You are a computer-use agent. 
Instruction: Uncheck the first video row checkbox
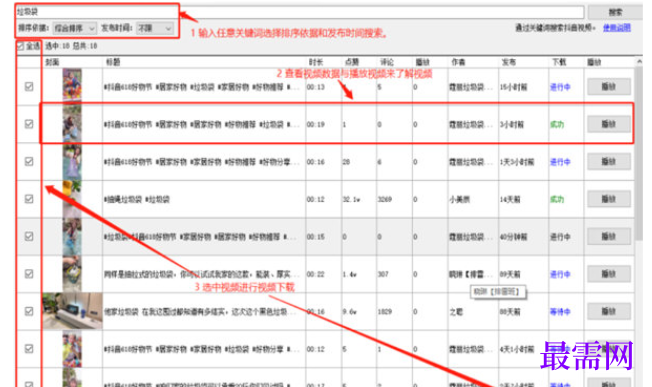(x=29, y=86)
